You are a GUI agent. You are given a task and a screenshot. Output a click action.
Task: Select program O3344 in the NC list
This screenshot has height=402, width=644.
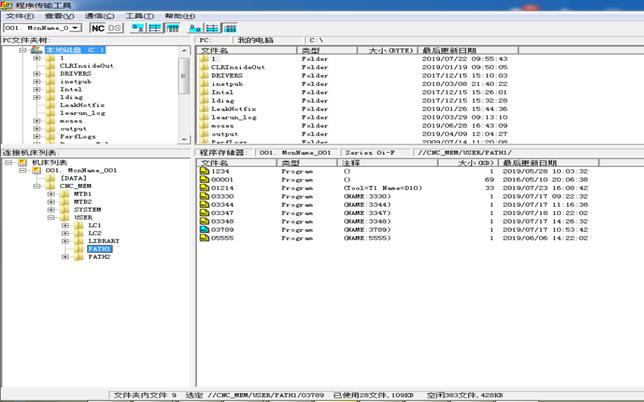(222, 204)
